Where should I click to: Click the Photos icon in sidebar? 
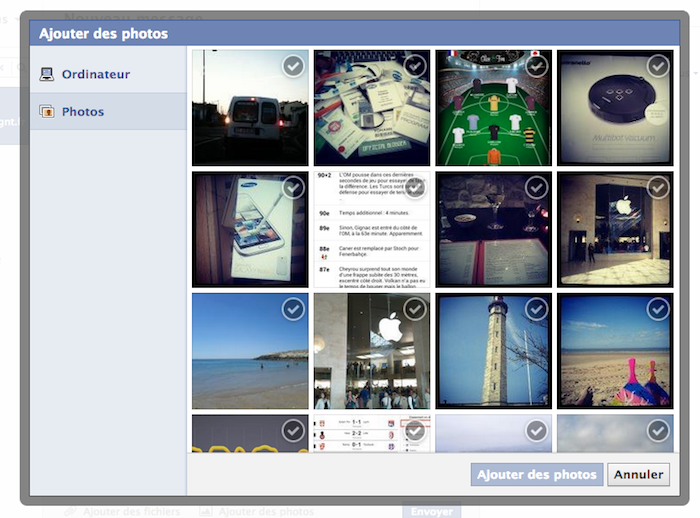point(46,112)
